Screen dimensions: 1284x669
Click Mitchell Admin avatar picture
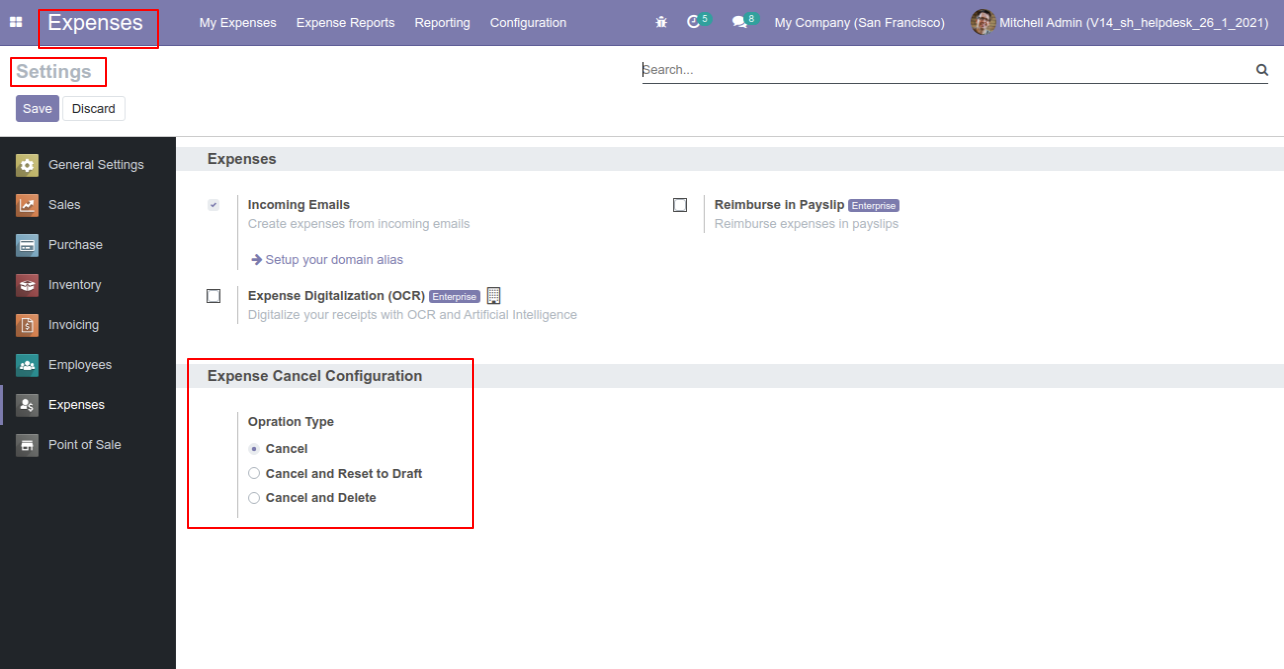983,22
